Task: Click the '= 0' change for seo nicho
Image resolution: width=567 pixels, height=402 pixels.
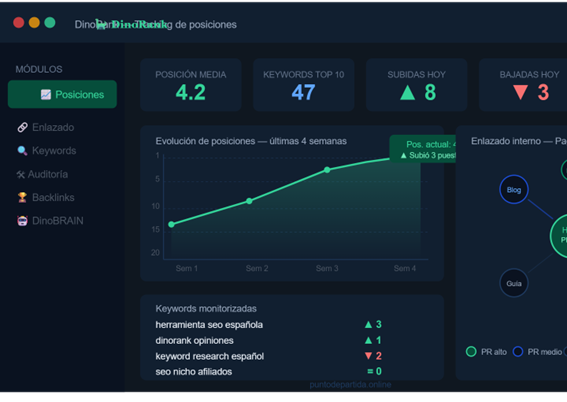Action: (x=374, y=372)
